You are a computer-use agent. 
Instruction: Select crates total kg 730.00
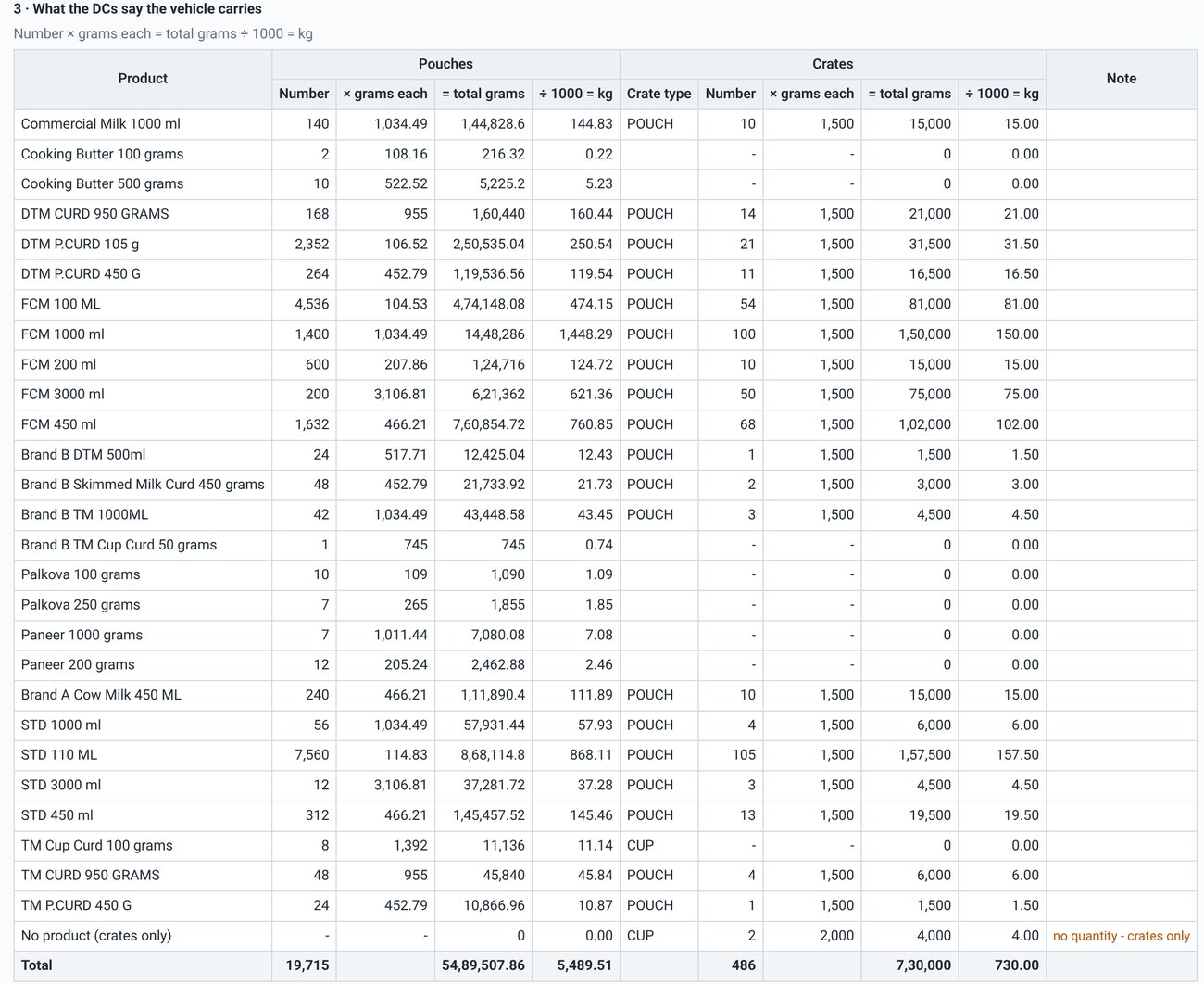click(1017, 965)
